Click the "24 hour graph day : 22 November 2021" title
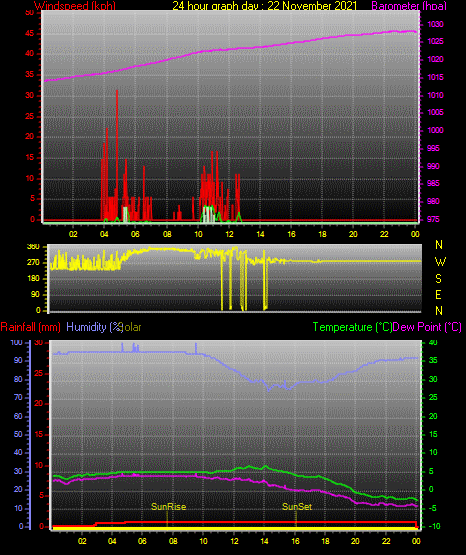The height and width of the screenshot is (555, 466). tap(265, 6)
